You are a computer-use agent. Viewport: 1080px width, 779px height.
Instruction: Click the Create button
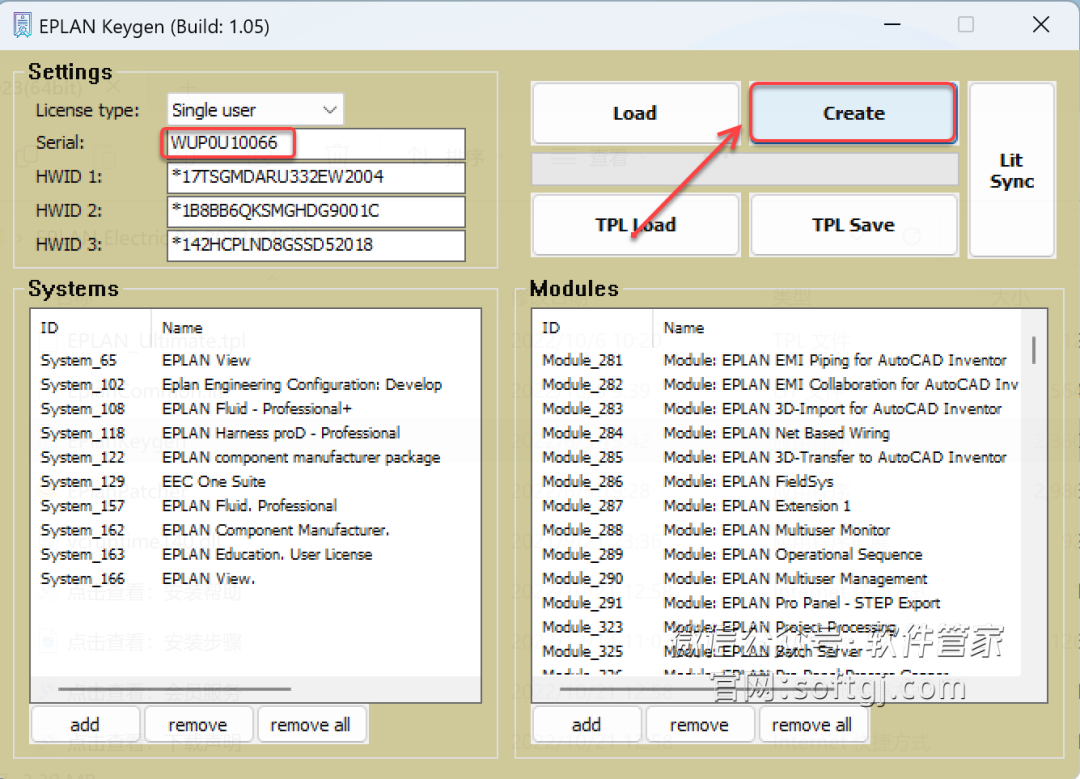(853, 113)
